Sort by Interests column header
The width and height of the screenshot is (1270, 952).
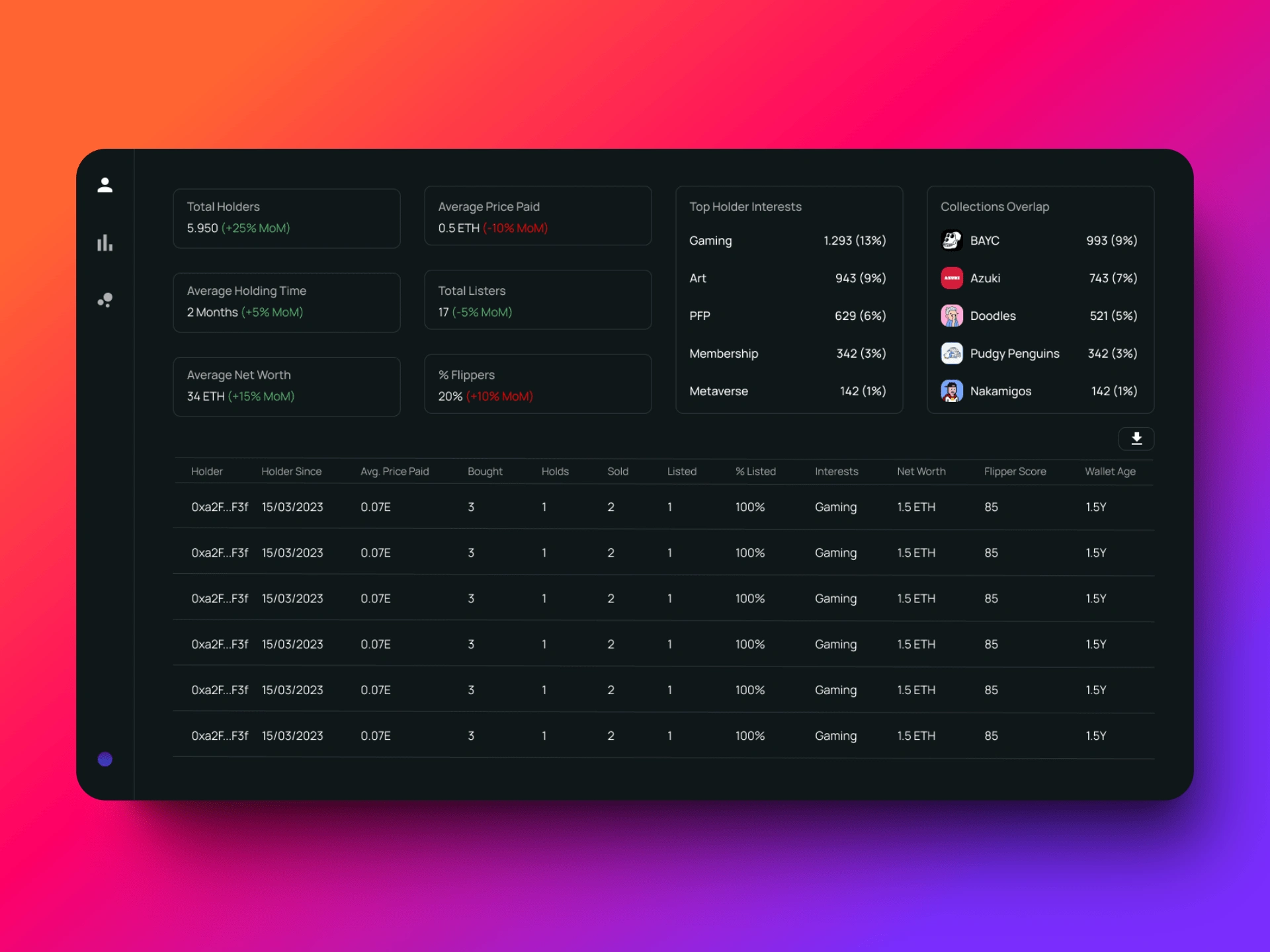tap(836, 471)
